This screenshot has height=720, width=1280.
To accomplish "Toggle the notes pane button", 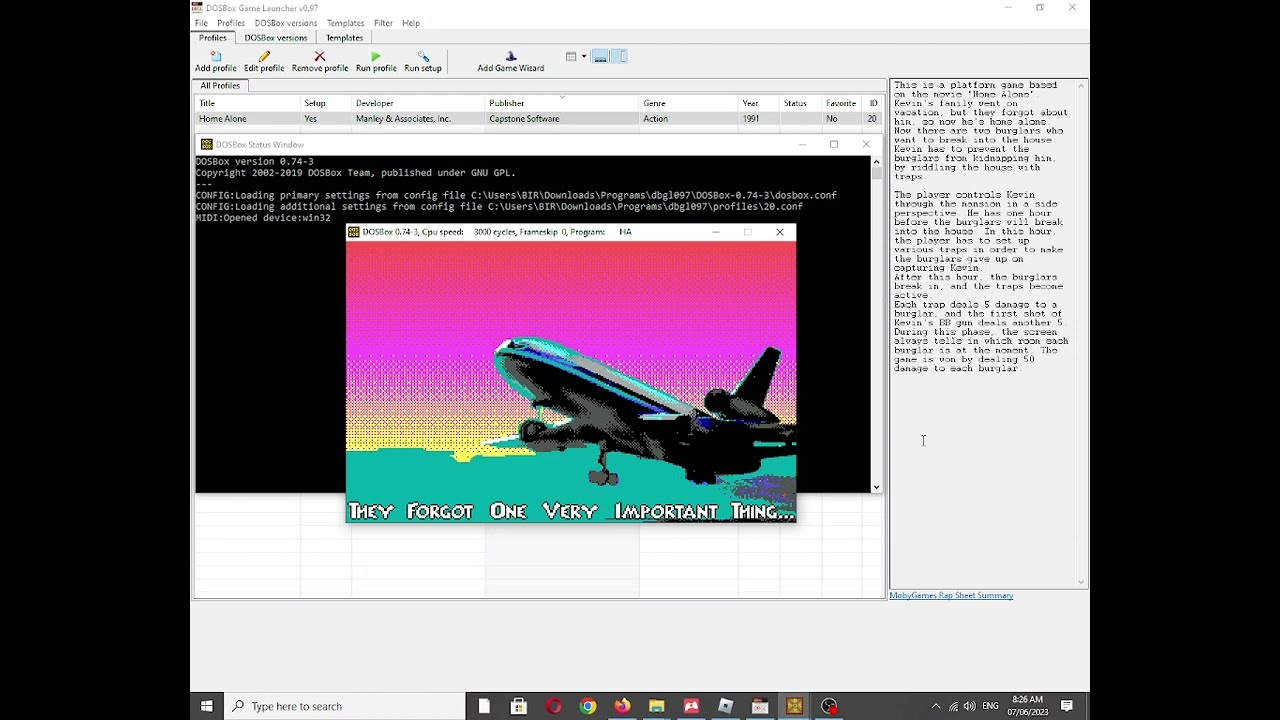I will click(x=619, y=57).
